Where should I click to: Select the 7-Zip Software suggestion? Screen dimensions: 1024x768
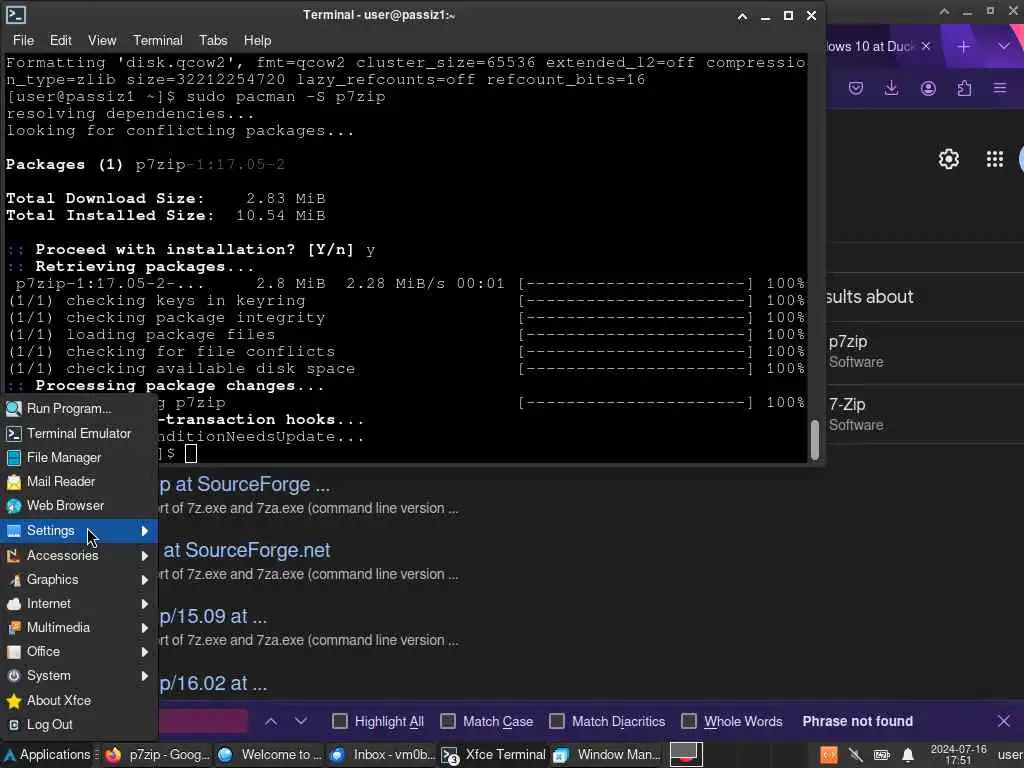tap(925, 414)
